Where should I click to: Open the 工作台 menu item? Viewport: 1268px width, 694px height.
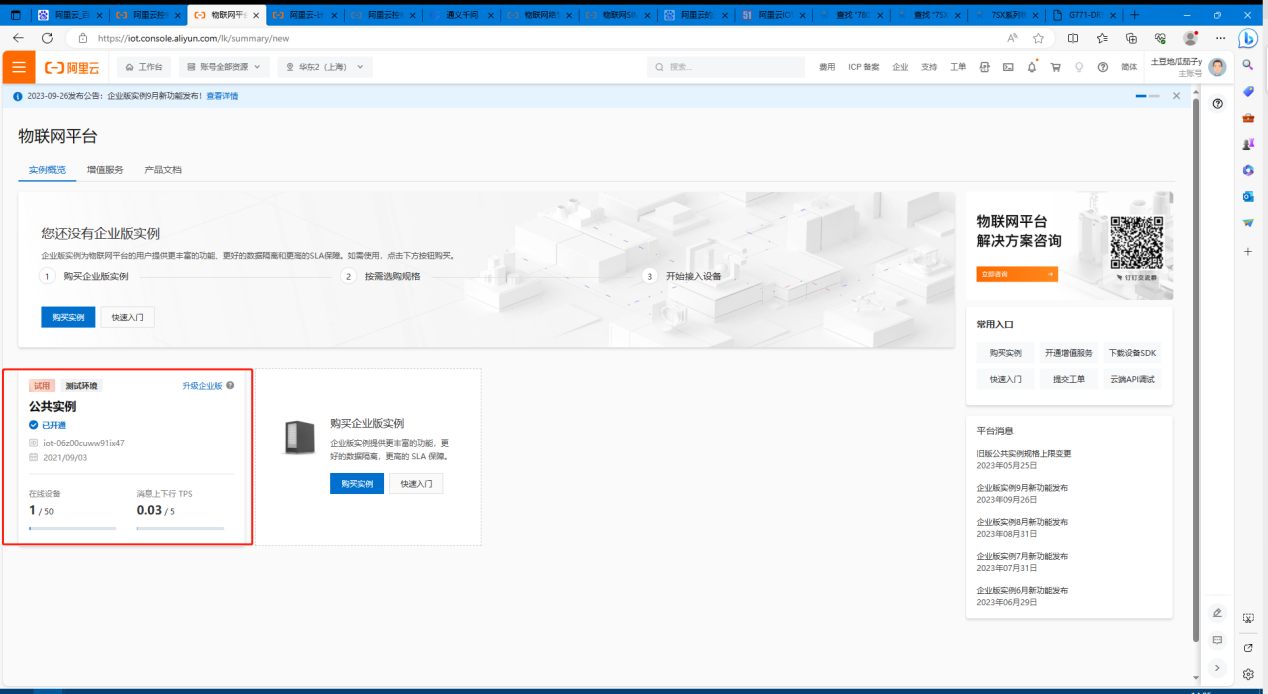coord(144,67)
